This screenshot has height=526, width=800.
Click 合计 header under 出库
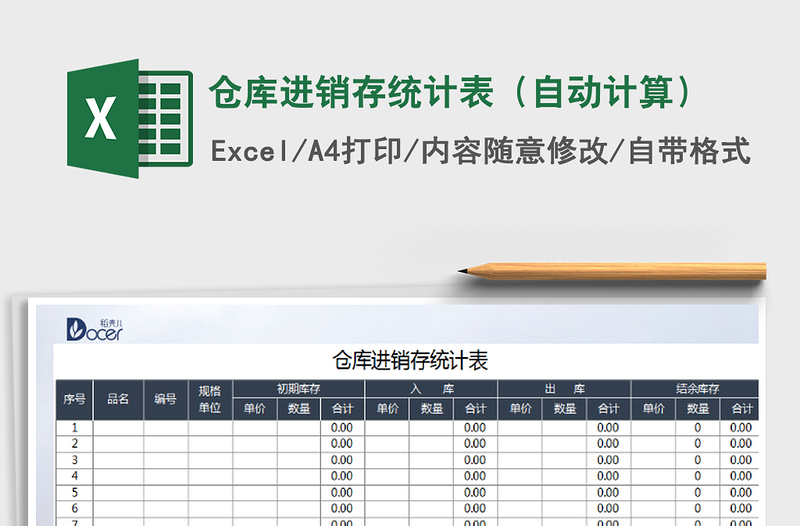[x=608, y=409]
